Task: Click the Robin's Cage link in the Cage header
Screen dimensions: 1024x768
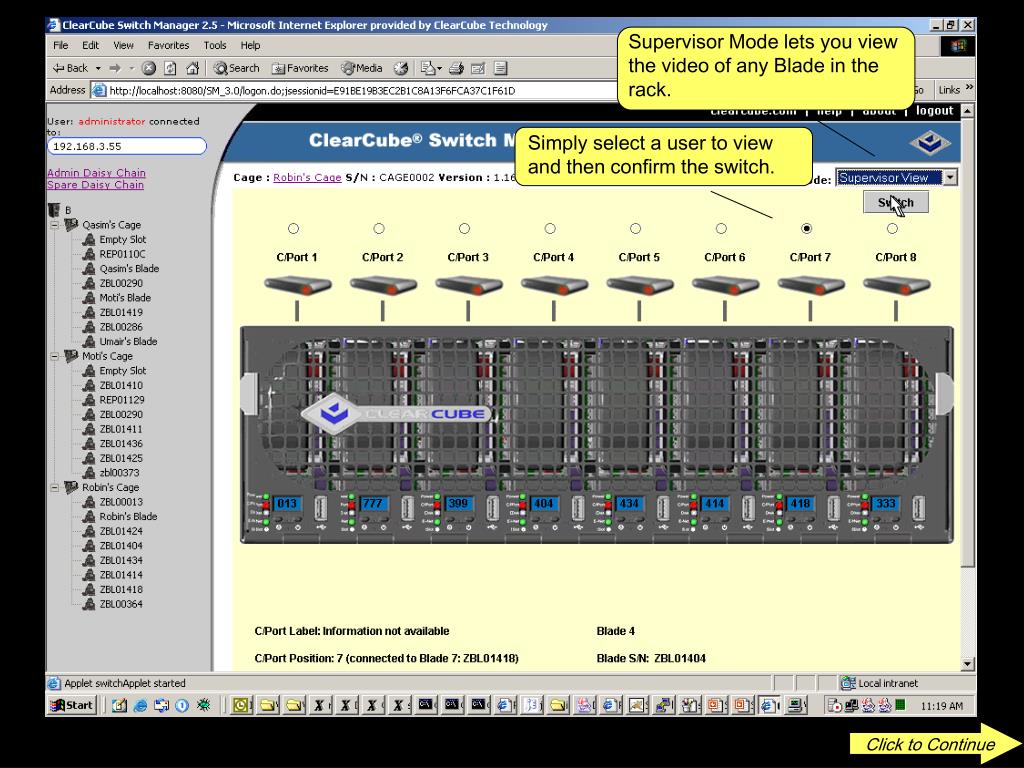Action: click(x=307, y=178)
